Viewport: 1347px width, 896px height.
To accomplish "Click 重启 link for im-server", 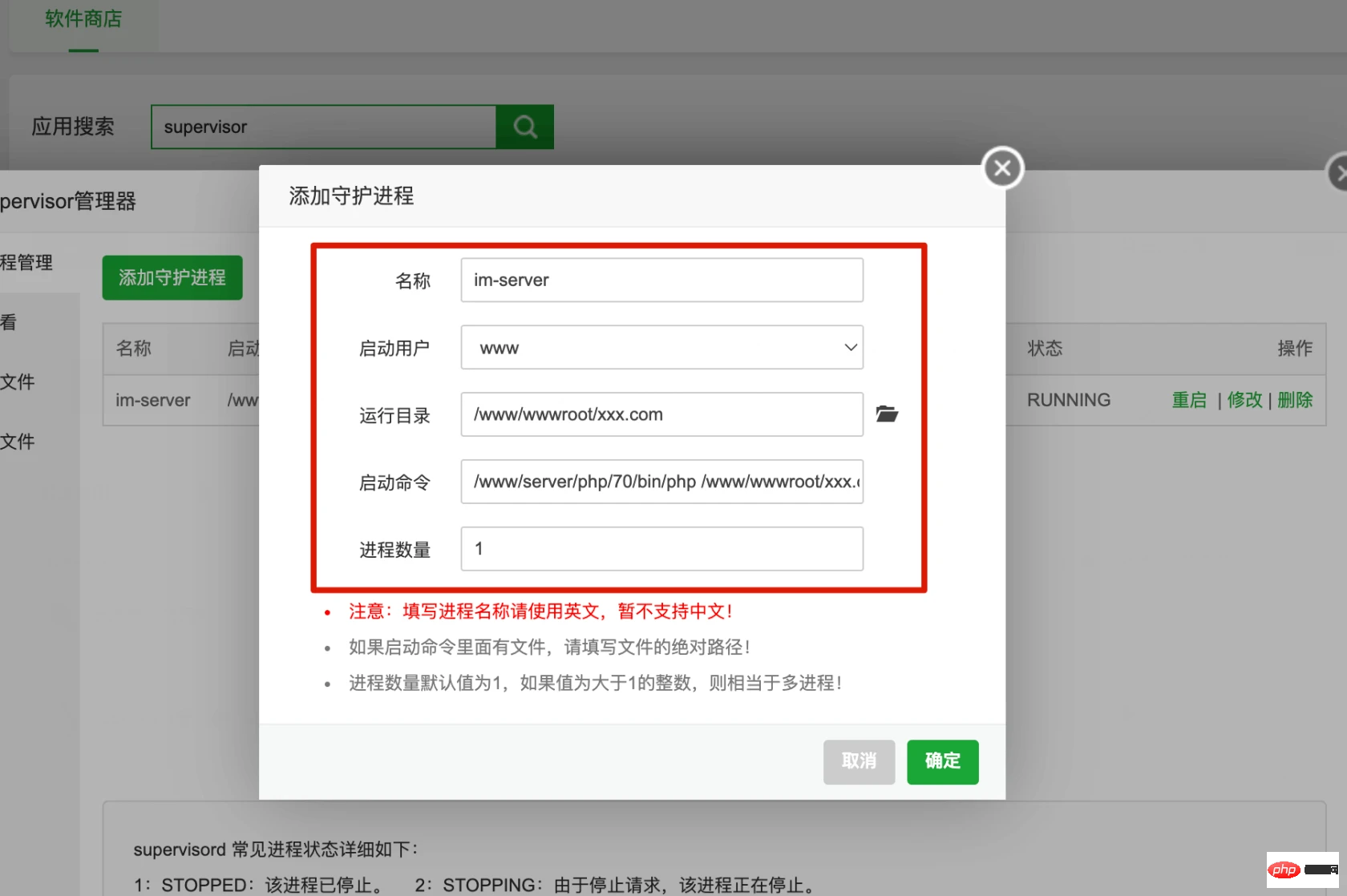I will [x=1189, y=400].
